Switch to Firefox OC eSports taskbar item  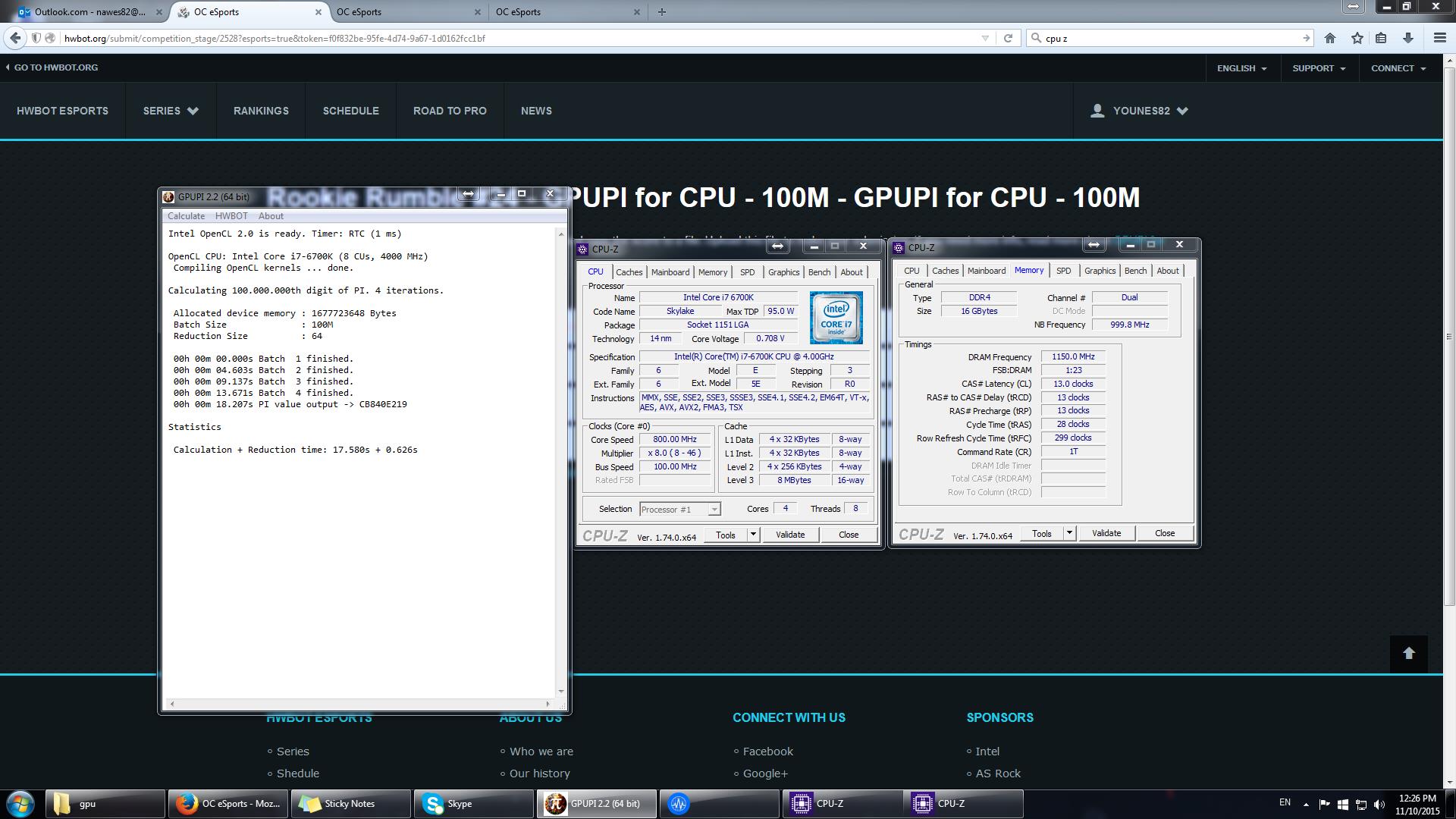[227, 804]
